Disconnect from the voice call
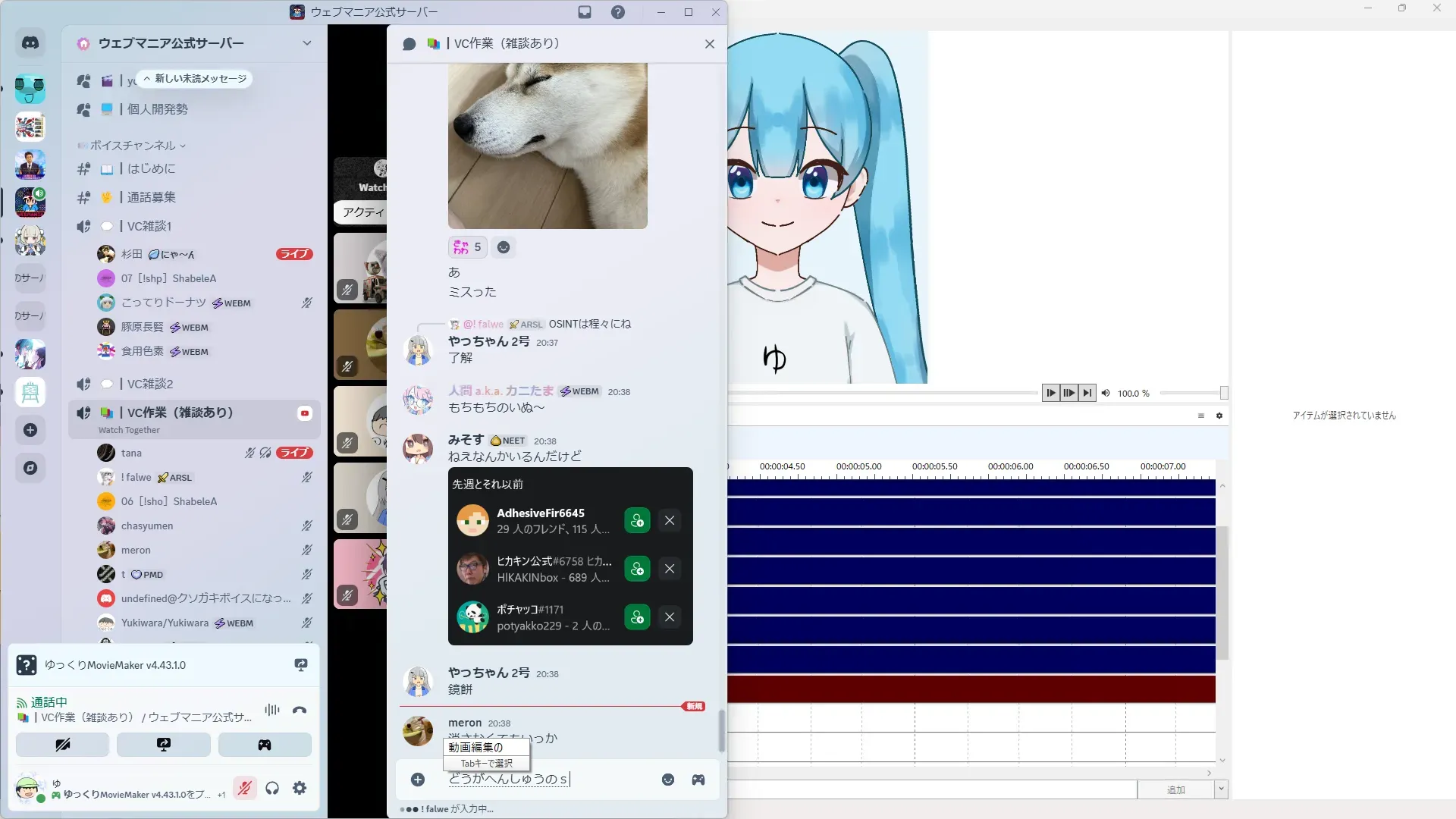Screen dimensions: 1456x819 (x=300, y=711)
